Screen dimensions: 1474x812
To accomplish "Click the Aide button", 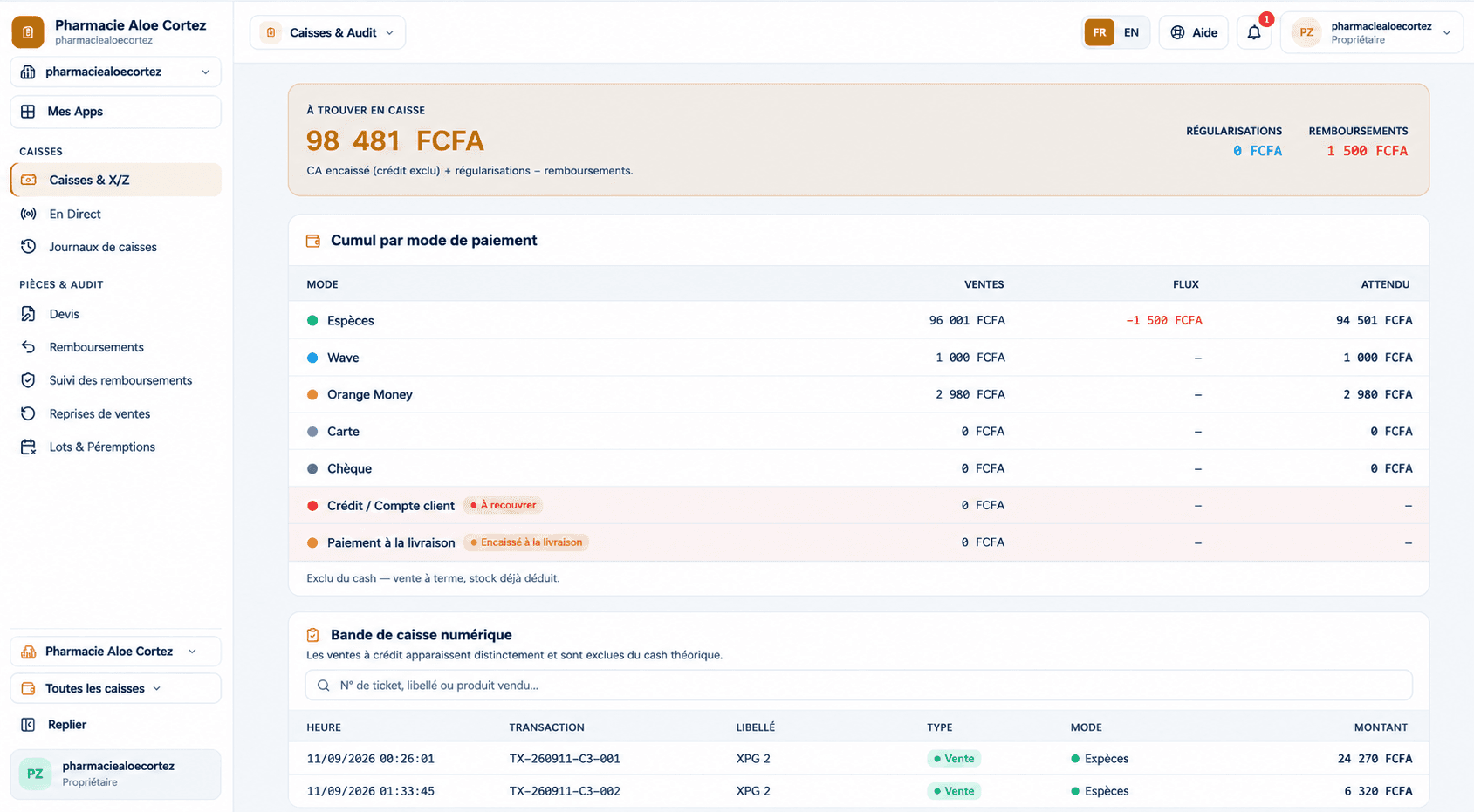I will coord(1194,32).
